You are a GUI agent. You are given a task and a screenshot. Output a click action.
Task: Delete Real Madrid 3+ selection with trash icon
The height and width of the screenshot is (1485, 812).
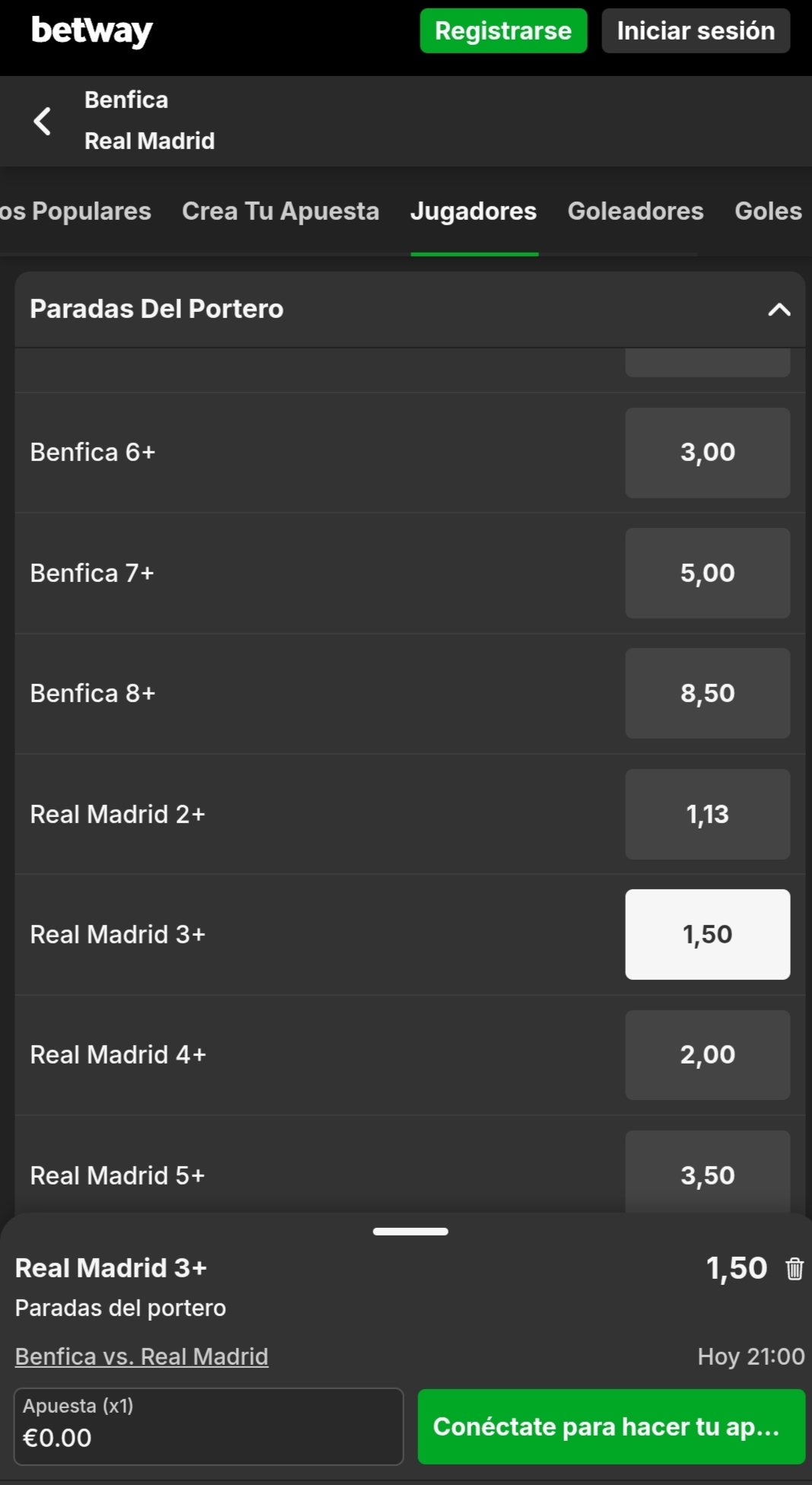point(795,1269)
